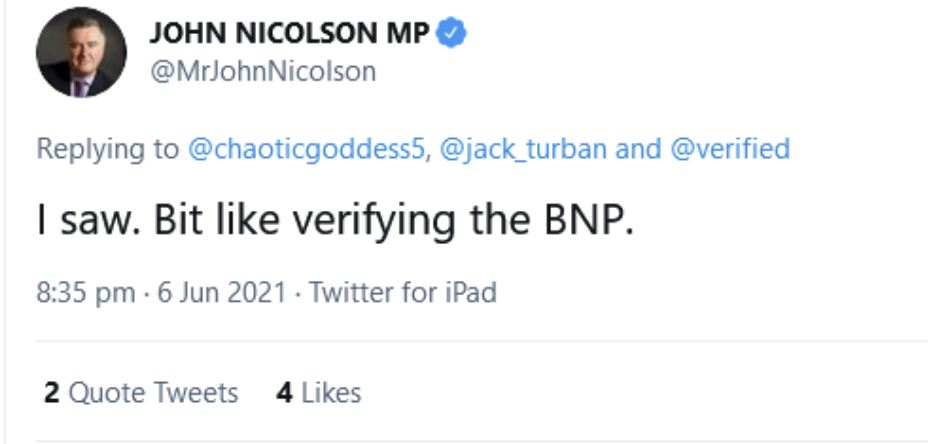Viewport: 928px width, 444px height.
Task: Show who liked via Likes label
Action: [x=331, y=392]
